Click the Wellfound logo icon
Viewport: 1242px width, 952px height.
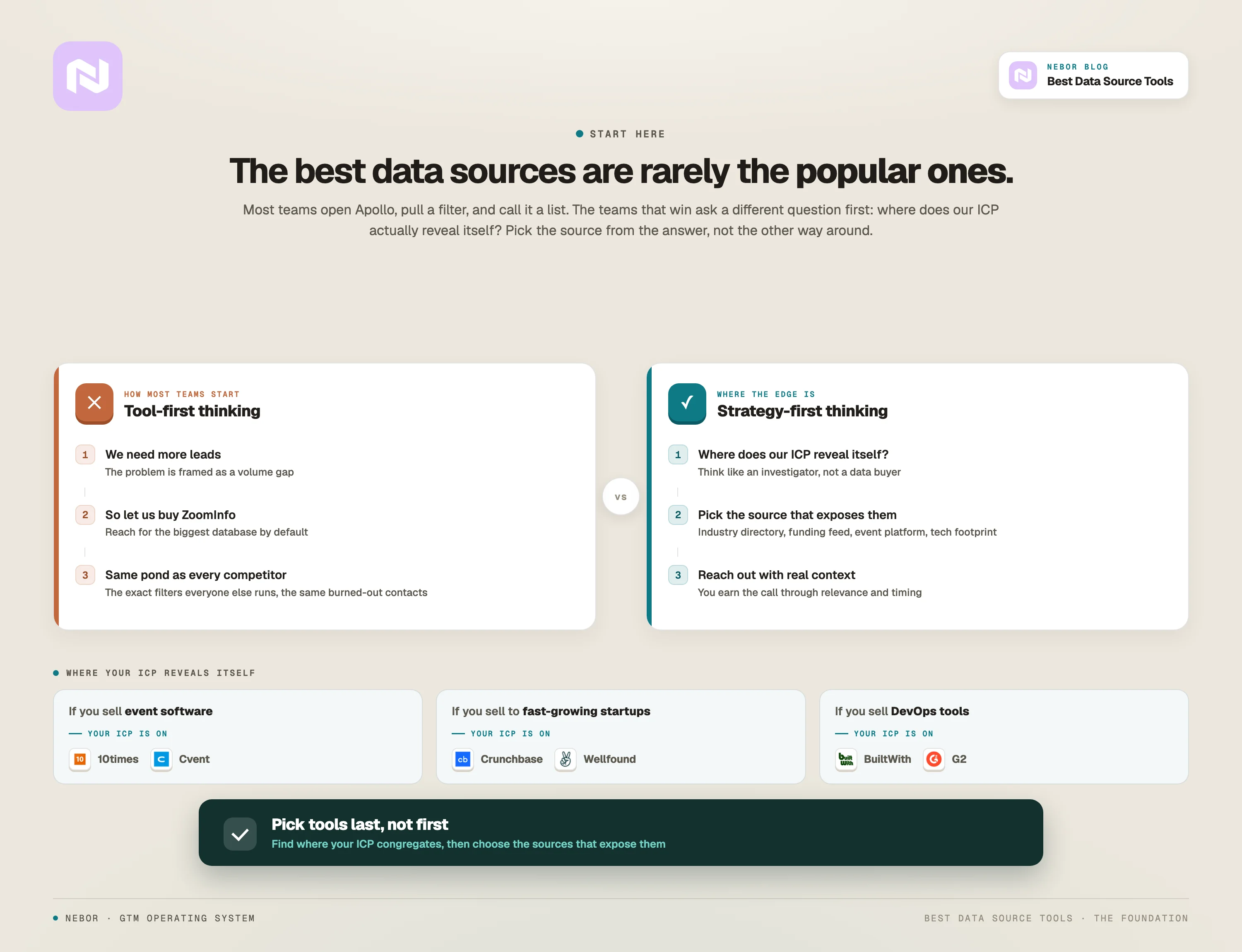click(x=565, y=760)
